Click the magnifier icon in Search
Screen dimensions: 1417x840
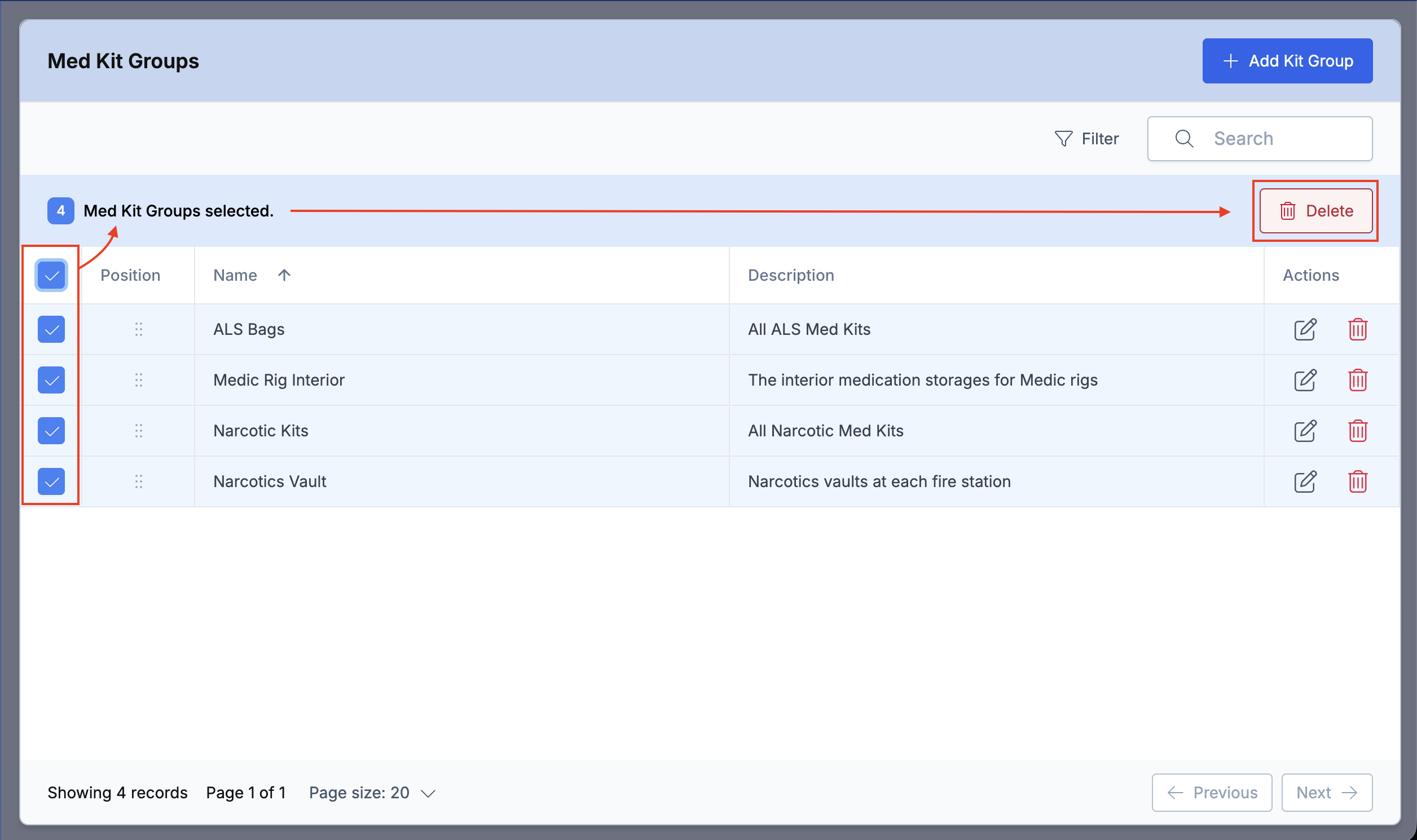1184,139
